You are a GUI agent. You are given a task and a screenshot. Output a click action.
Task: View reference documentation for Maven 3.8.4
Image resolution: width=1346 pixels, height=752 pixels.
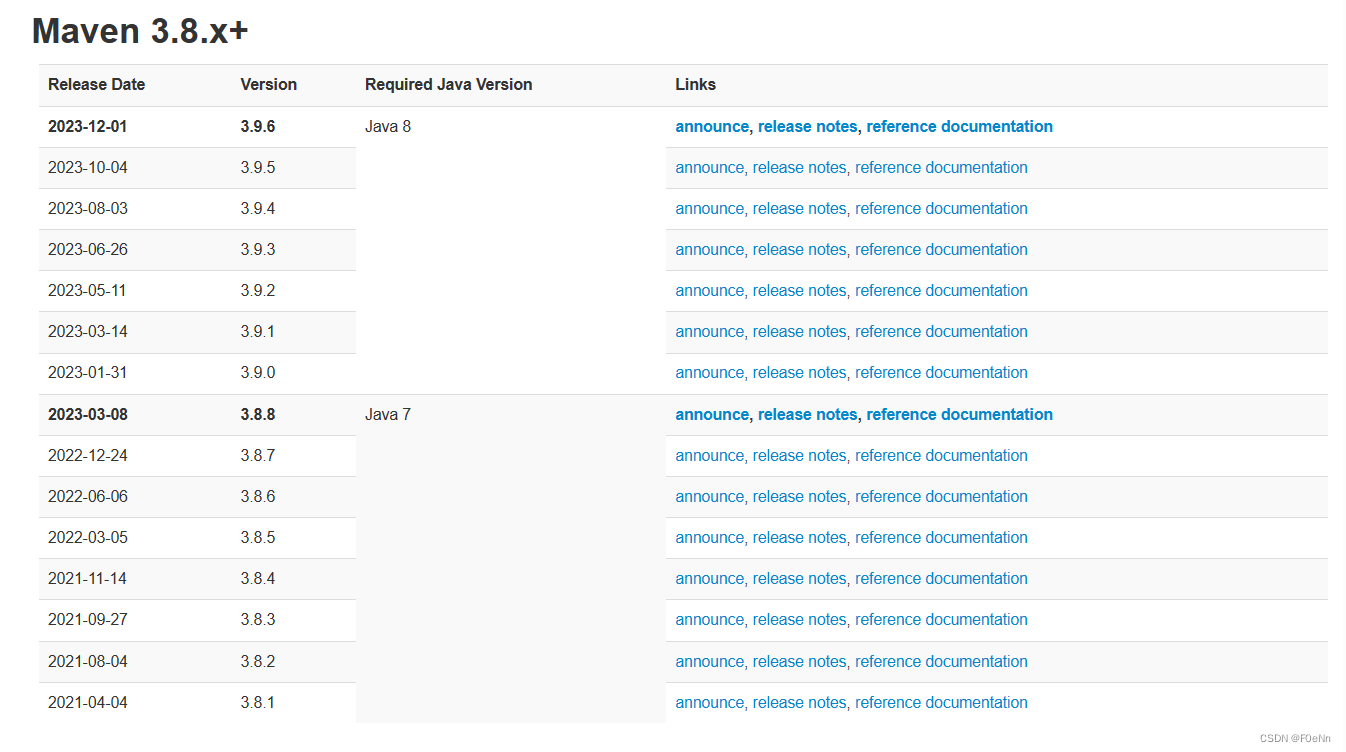[x=941, y=578]
